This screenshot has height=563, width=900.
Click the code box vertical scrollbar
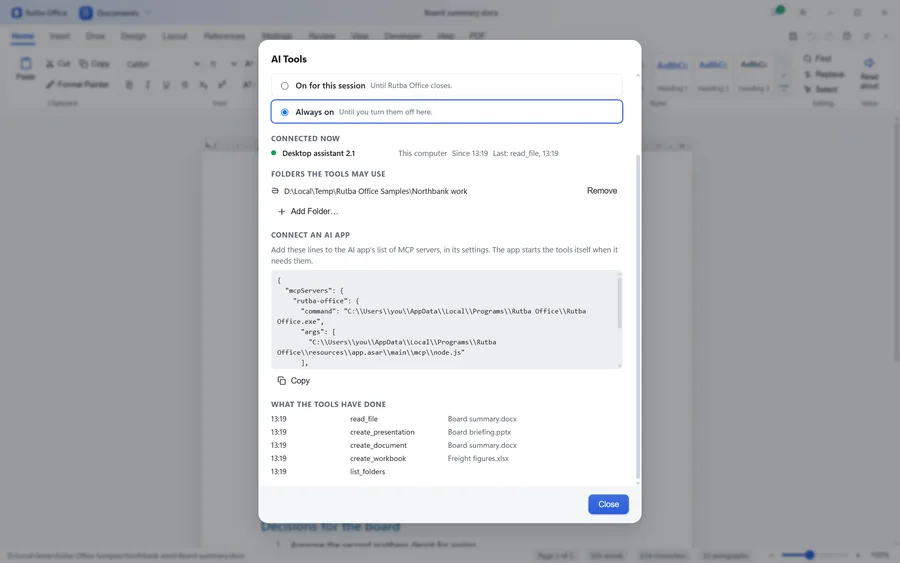(x=619, y=301)
